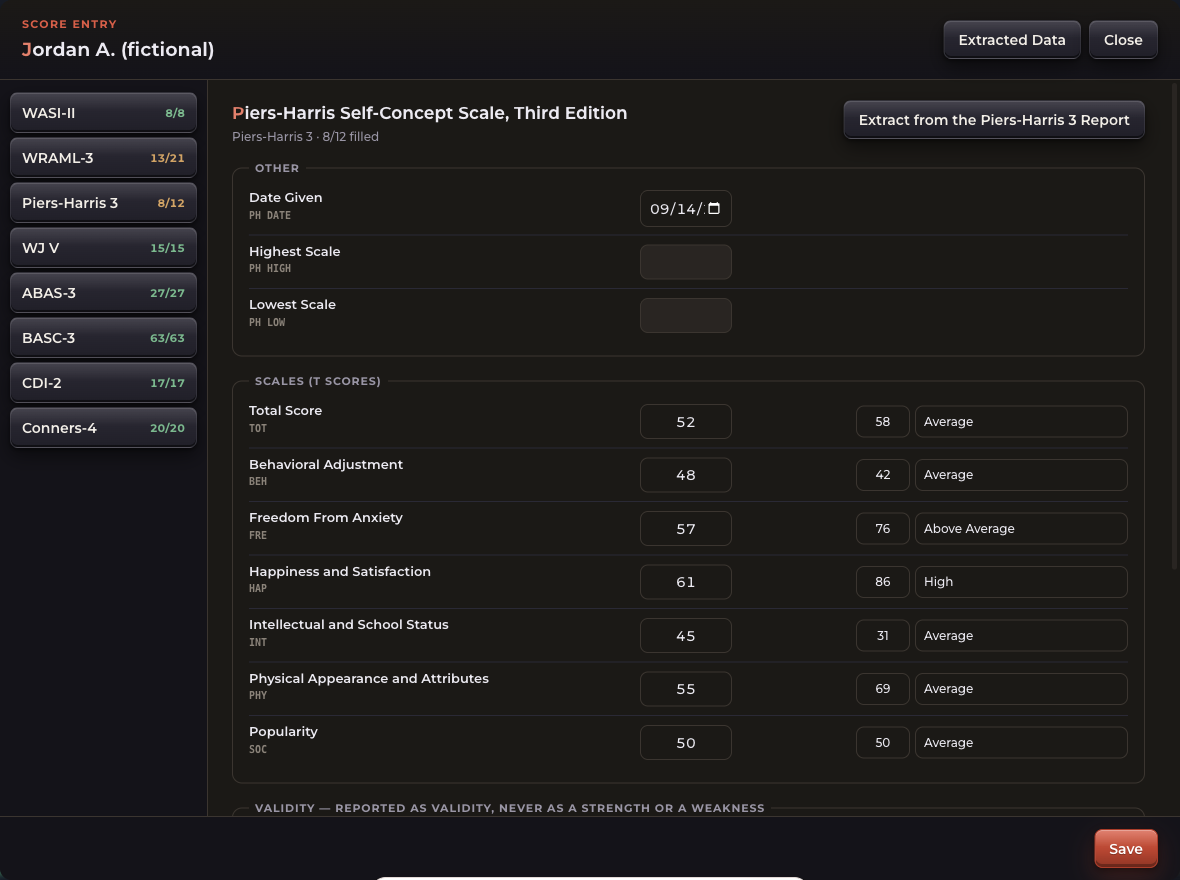
Task: Click Freedom From Anxiety percentile showing 76
Action: point(883,528)
